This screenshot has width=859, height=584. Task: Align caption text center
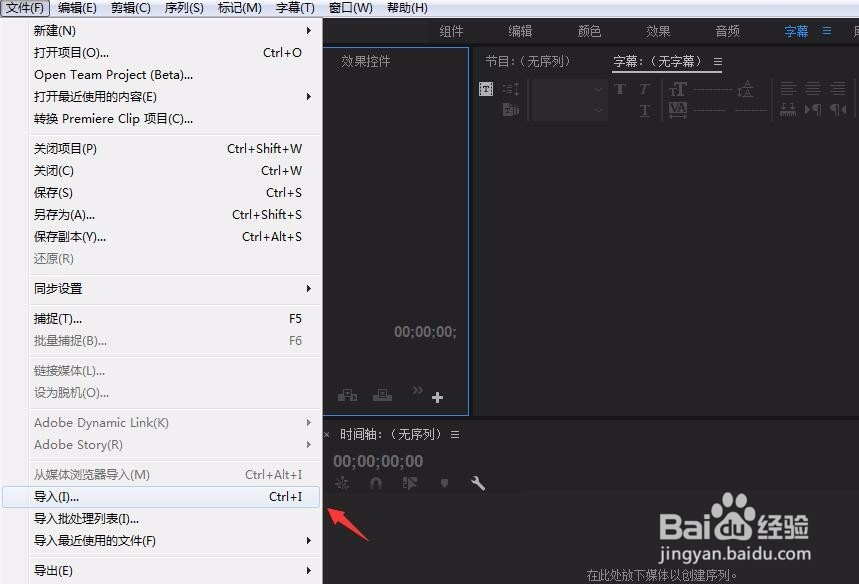(813, 88)
